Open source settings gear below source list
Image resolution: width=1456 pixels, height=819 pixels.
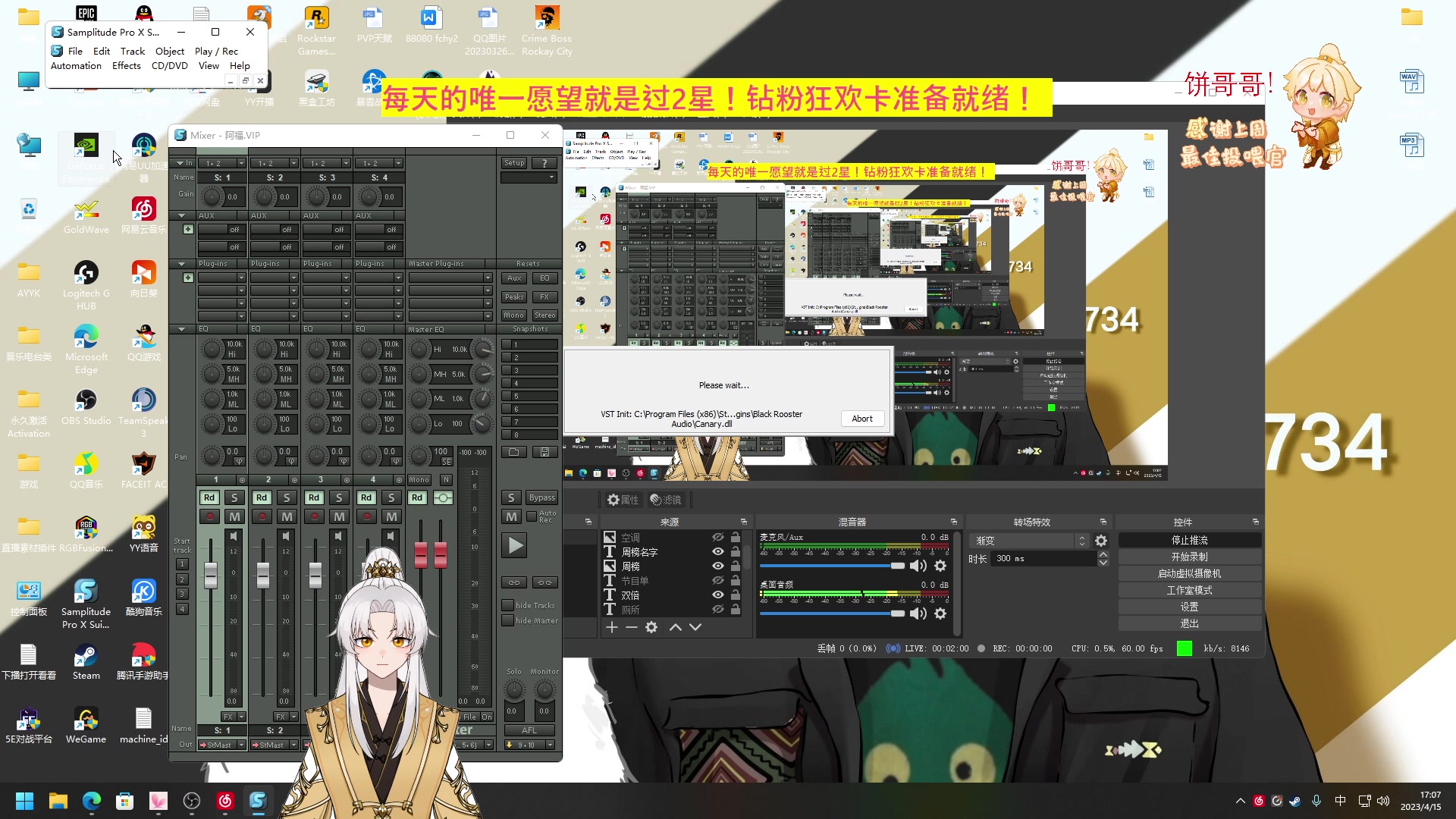pyautogui.click(x=651, y=627)
